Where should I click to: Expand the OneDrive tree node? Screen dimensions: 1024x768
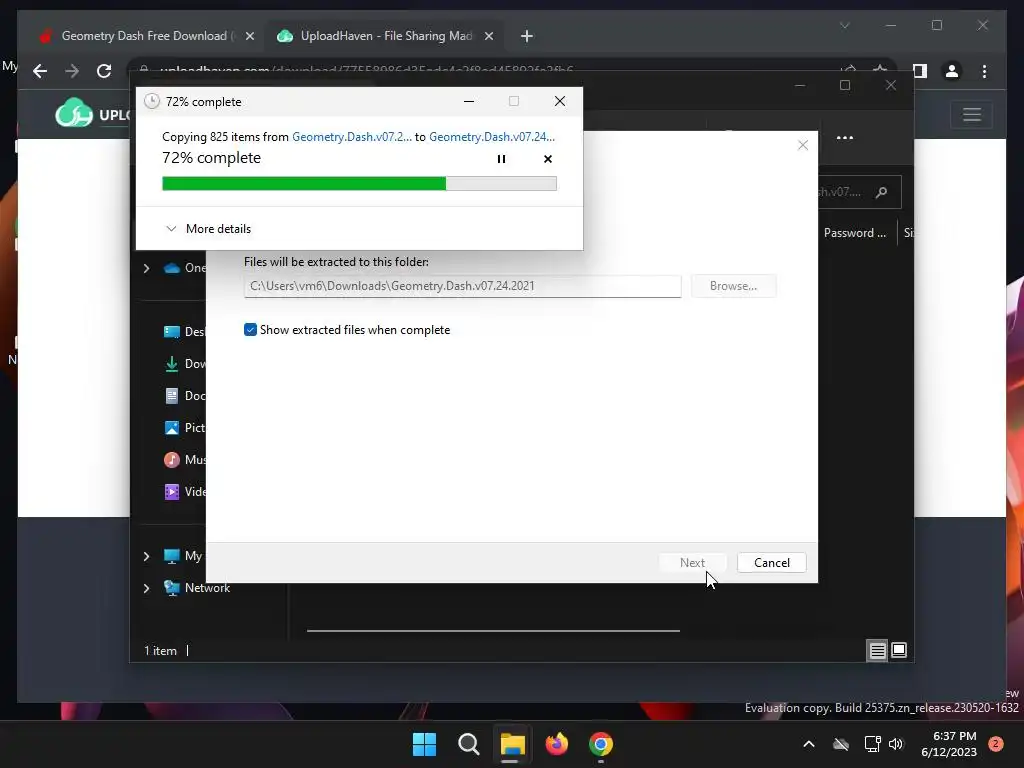click(146, 268)
